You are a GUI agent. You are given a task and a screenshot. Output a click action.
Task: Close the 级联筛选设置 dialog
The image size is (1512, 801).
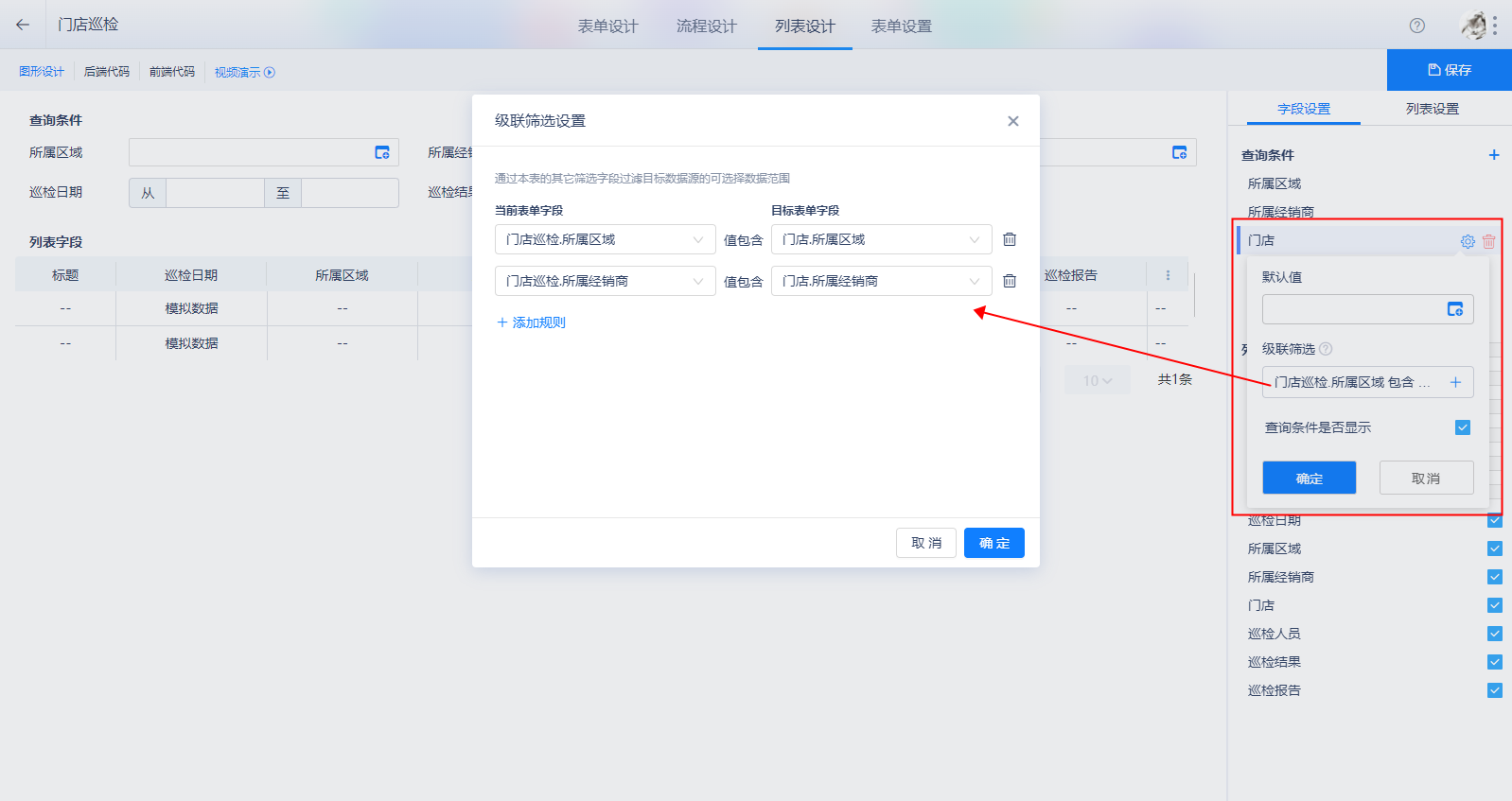click(x=1013, y=121)
